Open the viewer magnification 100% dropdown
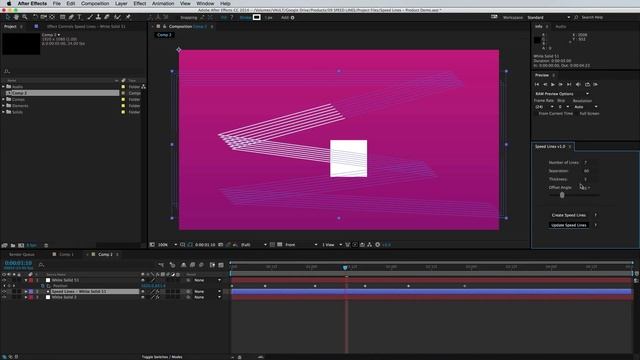Screen dimensions: 640x360 click(x=167, y=245)
